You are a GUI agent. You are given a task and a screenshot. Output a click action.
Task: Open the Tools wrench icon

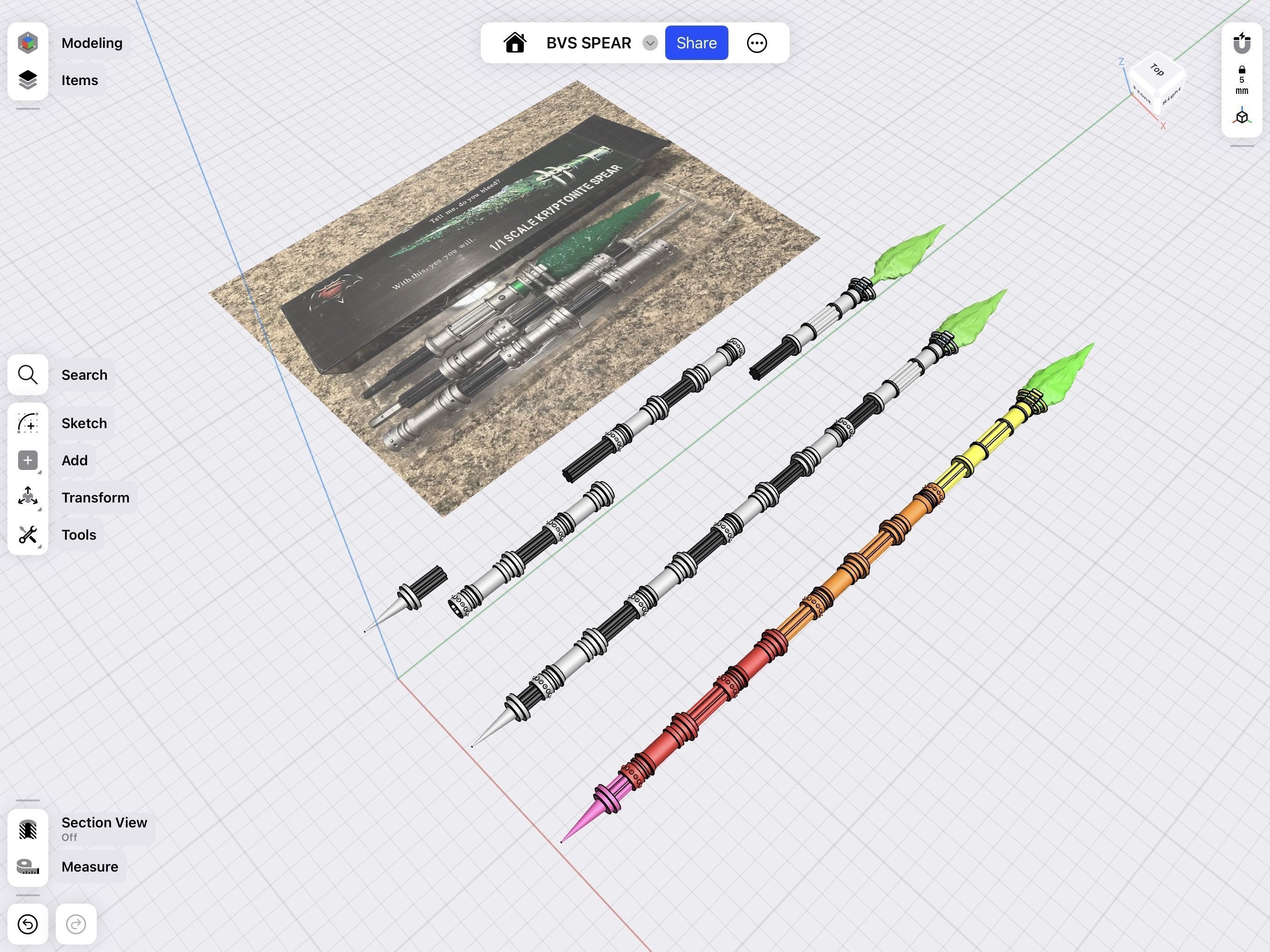point(27,535)
